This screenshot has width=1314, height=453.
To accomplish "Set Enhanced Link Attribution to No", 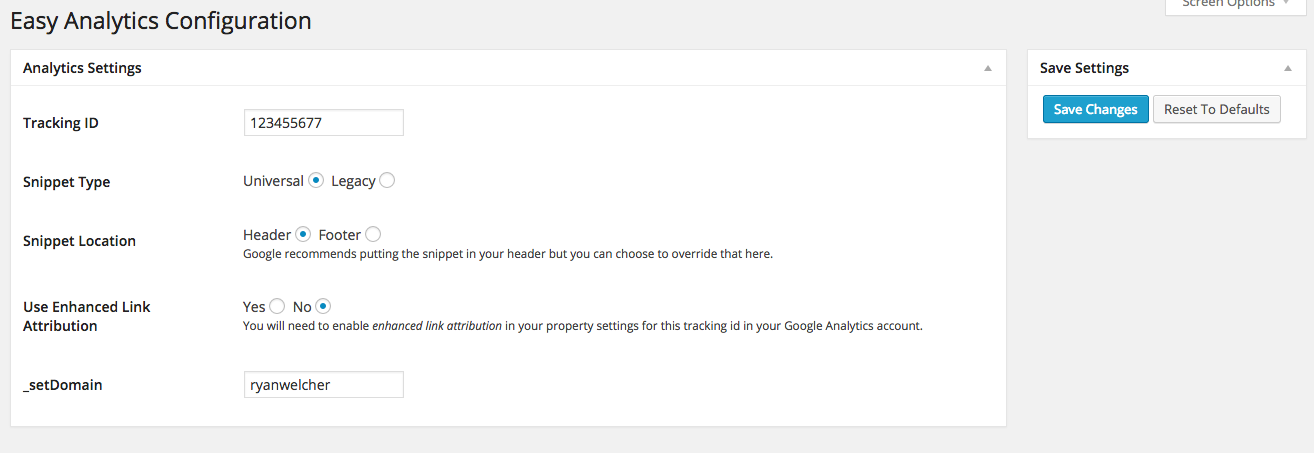I will pyautogui.click(x=324, y=307).
